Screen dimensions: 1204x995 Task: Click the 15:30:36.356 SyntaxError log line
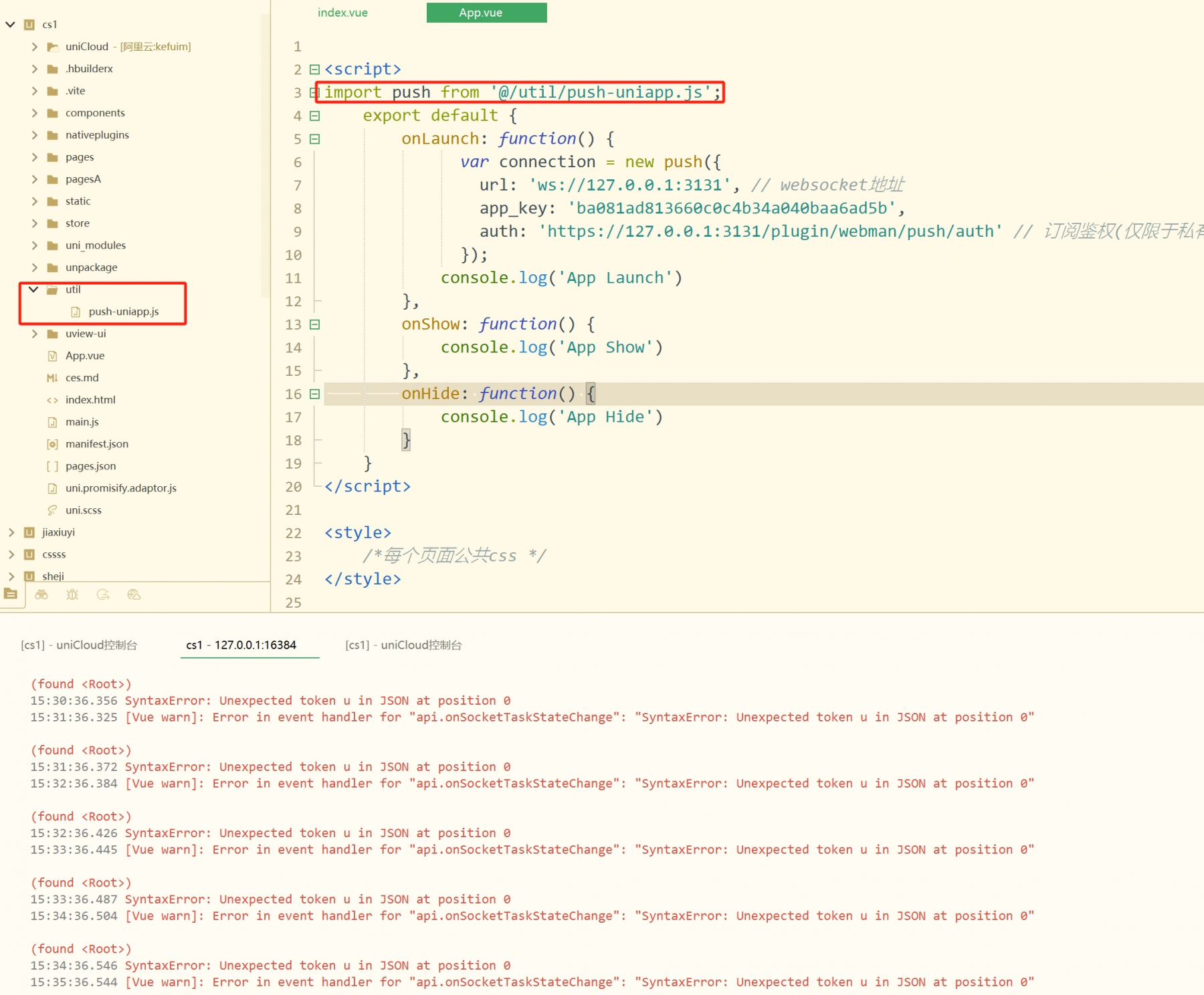point(271,701)
